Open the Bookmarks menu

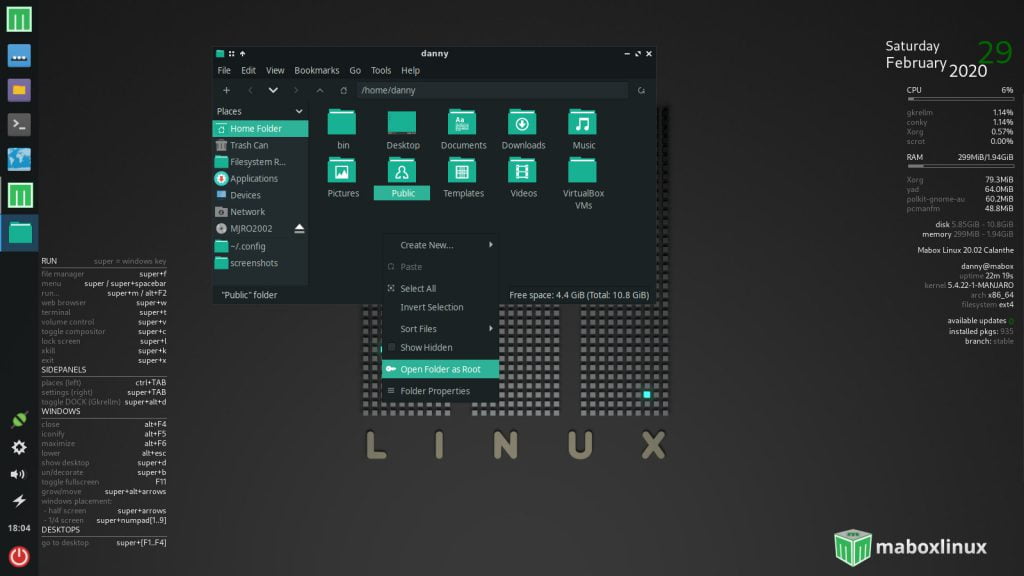[x=316, y=71]
